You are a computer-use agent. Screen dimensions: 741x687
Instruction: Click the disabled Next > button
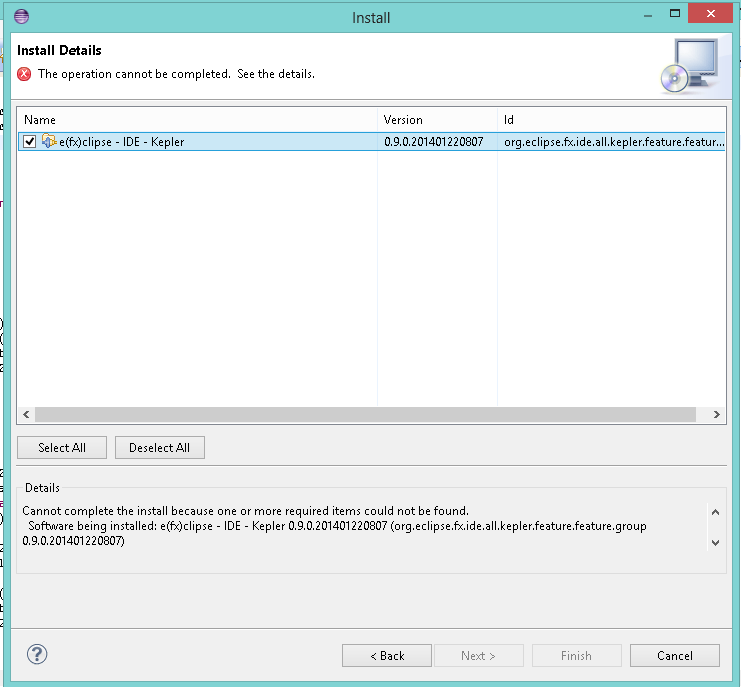pos(479,656)
